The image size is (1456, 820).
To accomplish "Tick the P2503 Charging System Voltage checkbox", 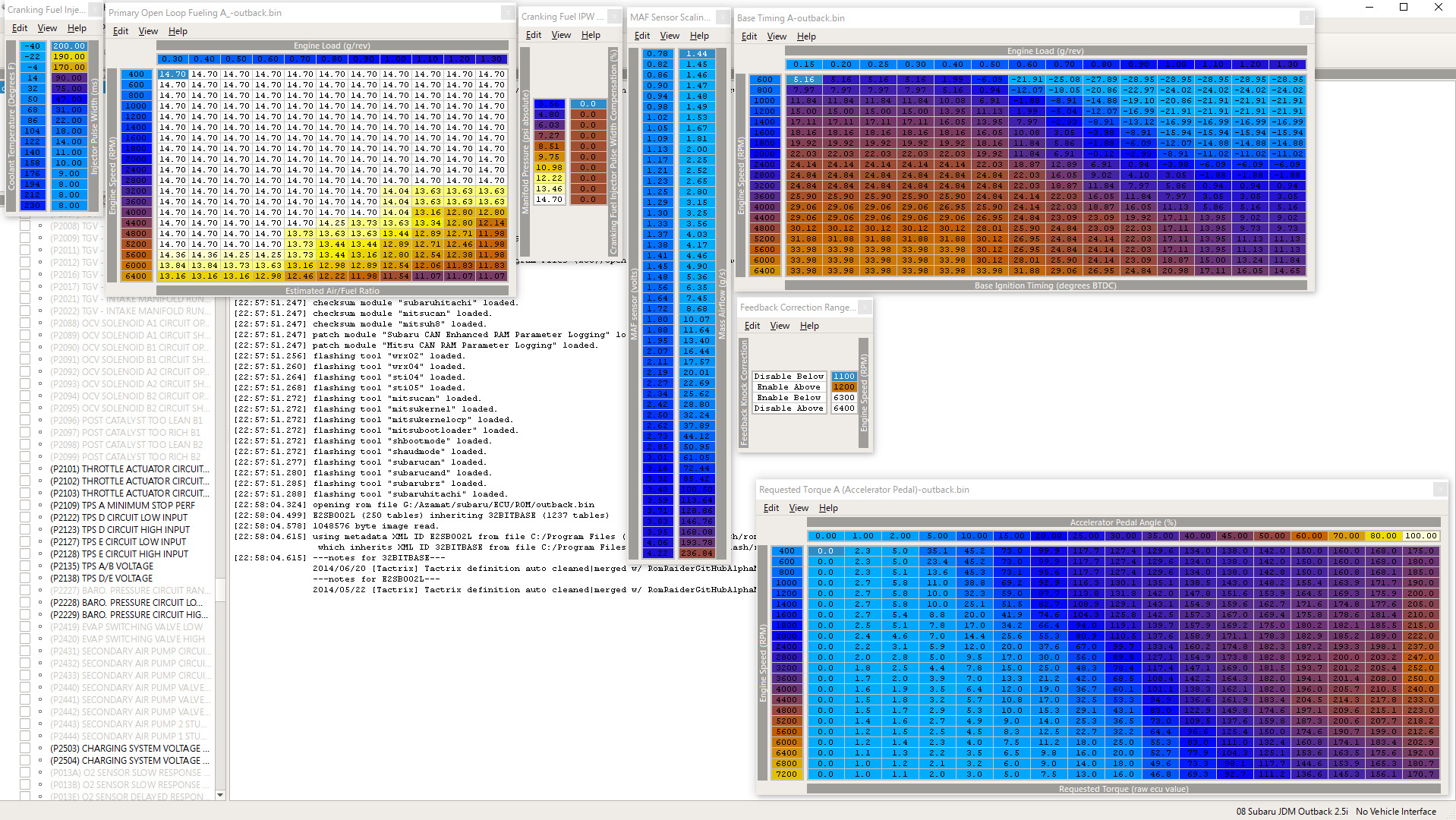I will tap(25, 749).
